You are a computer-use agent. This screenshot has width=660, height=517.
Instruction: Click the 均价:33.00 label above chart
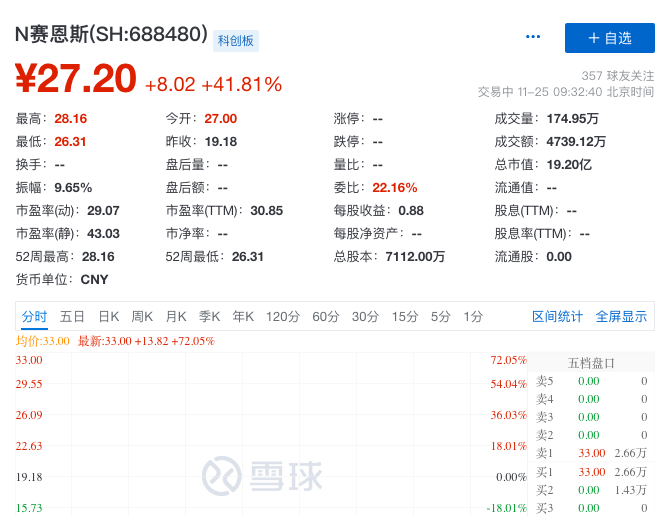pyautogui.click(x=43, y=341)
